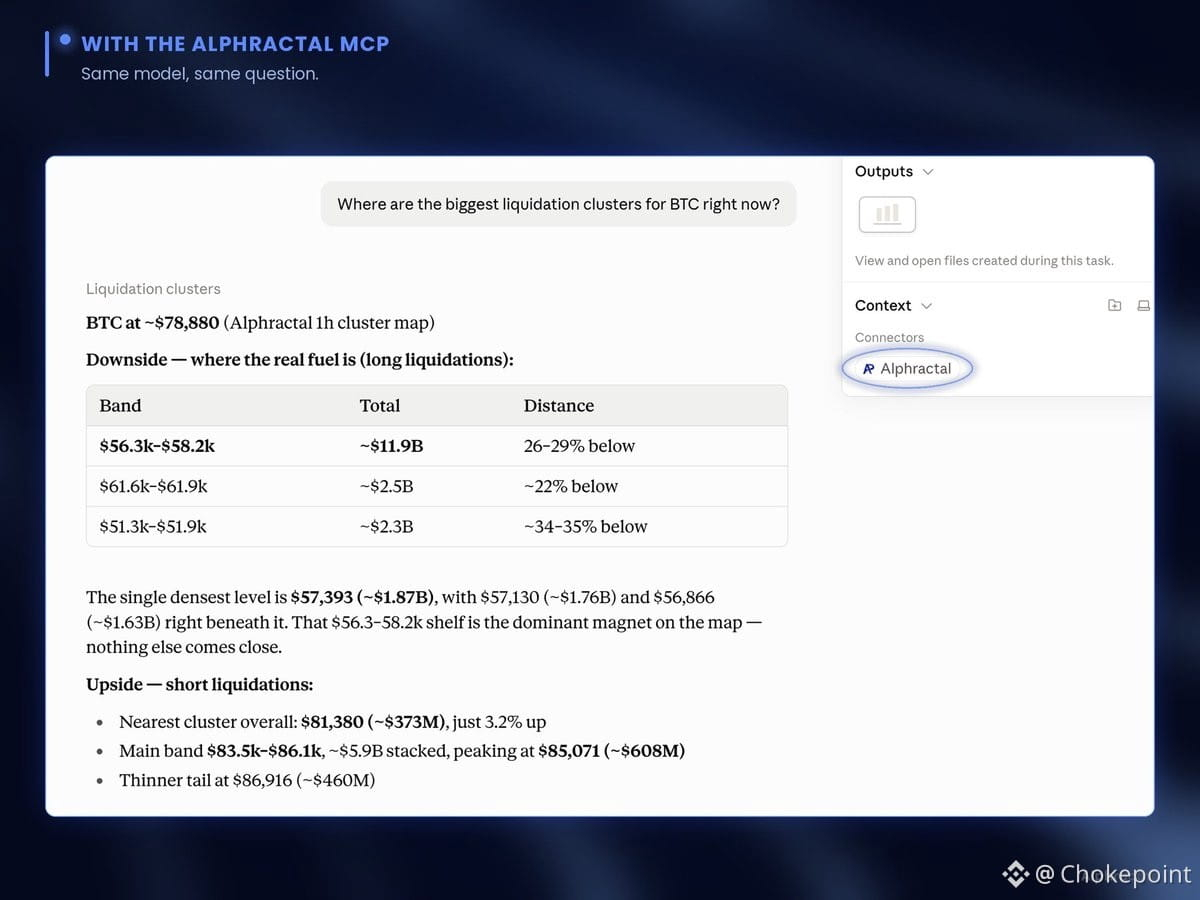Click the Upside short liquidations heading
This screenshot has width=1200, height=900.
click(200, 685)
